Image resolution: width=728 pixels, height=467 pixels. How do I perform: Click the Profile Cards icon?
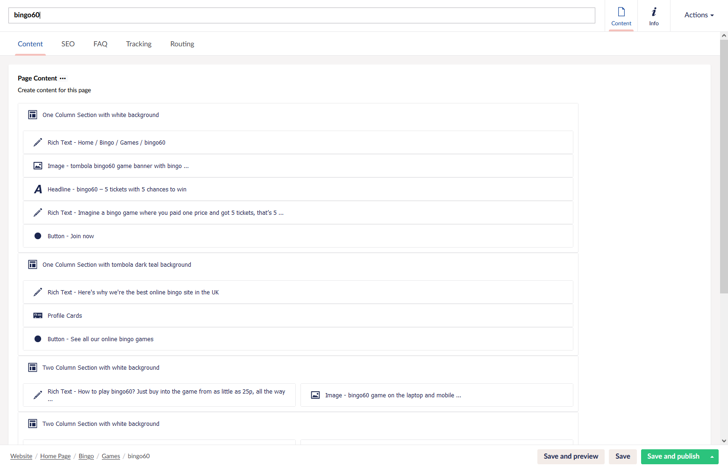[38, 316]
